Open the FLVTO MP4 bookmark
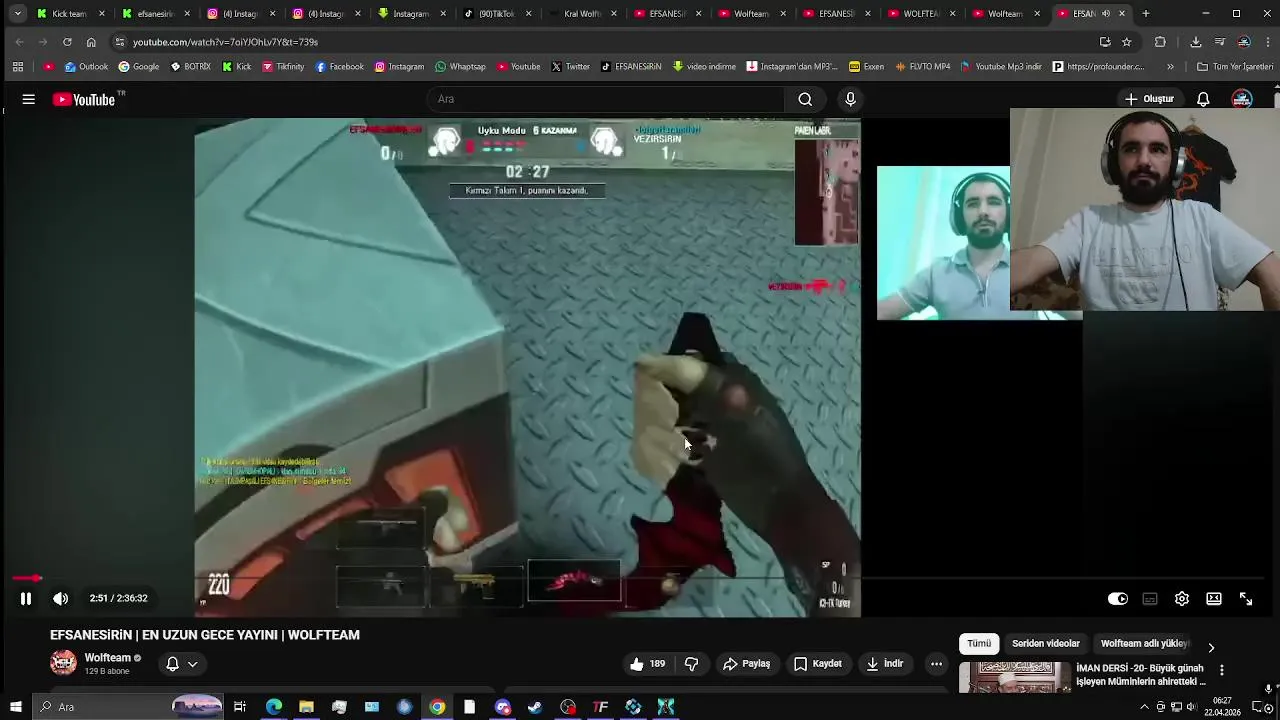This screenshot has width=1280, height=720. (922, 67)
